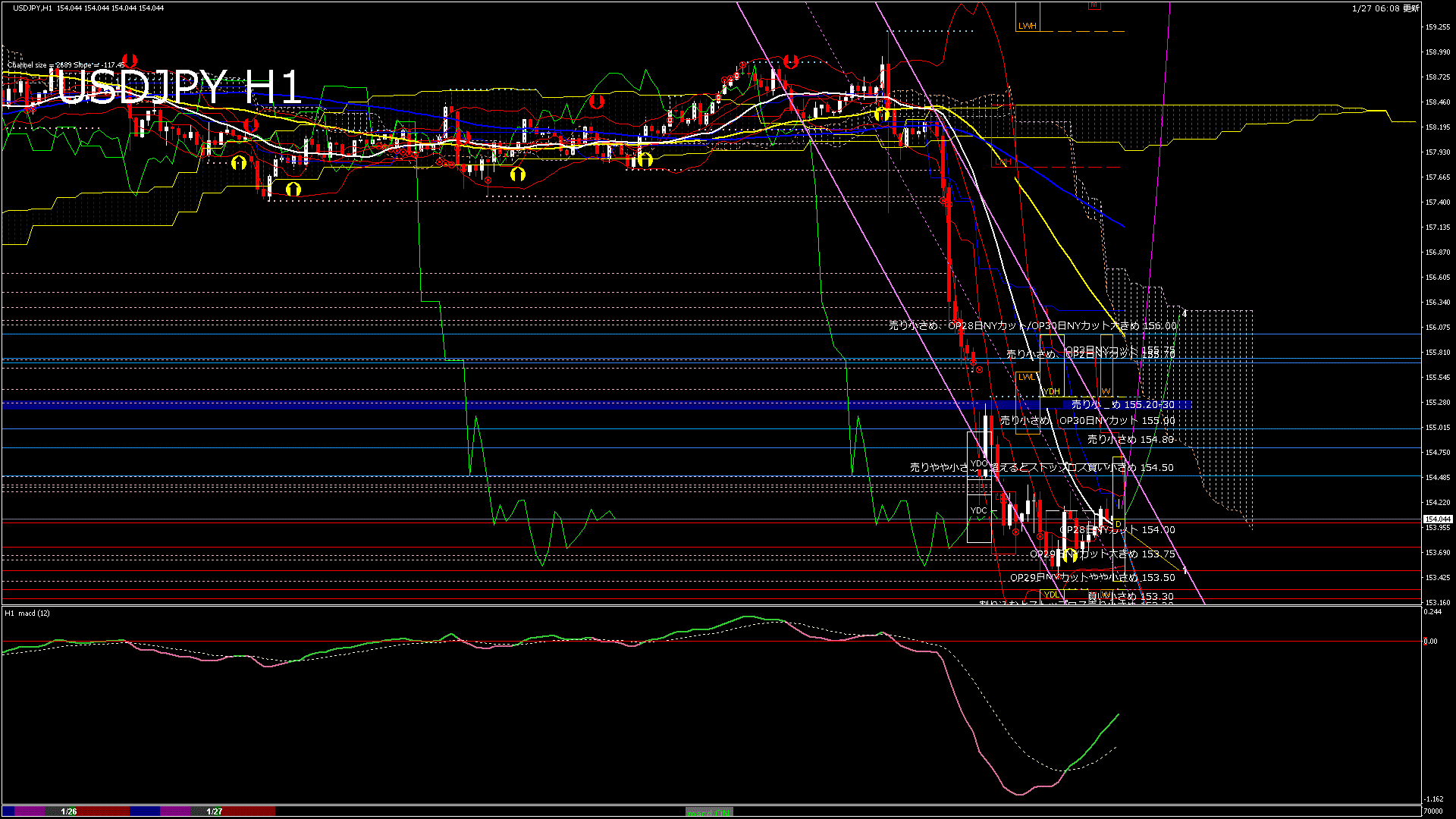Image resolution: width=1456 pixels, height=819 pixels.
Task: Click the 1/27 06:08 更新 update label
Action: click(1385, 8)
